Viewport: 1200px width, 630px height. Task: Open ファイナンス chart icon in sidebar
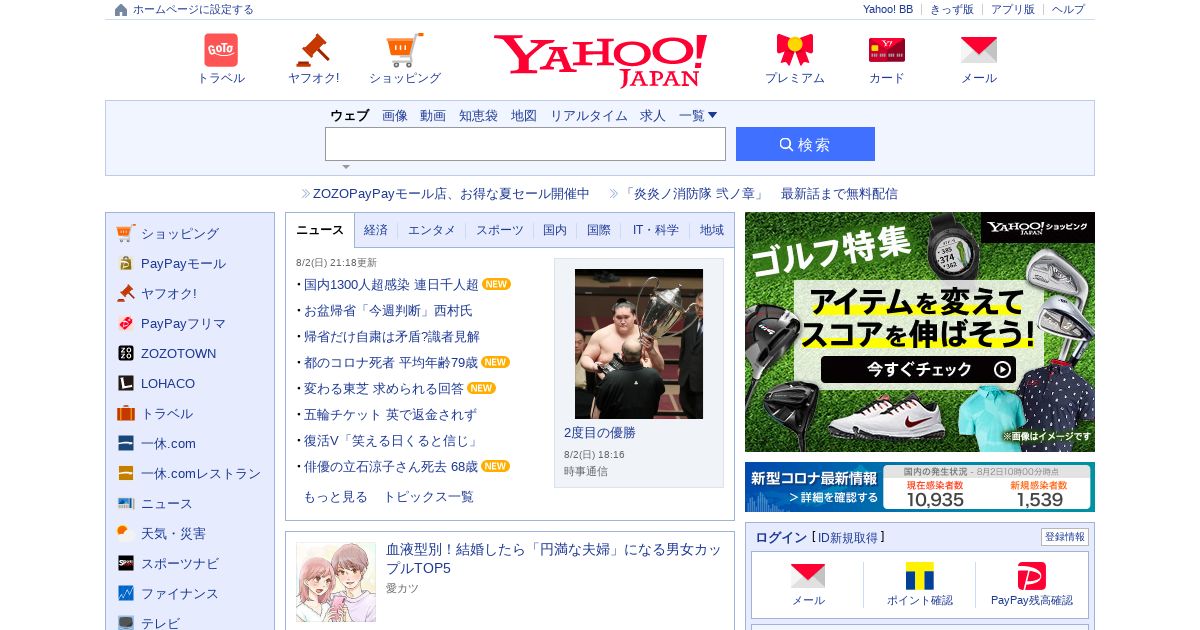pyautogui.click(x=125, y=593)
